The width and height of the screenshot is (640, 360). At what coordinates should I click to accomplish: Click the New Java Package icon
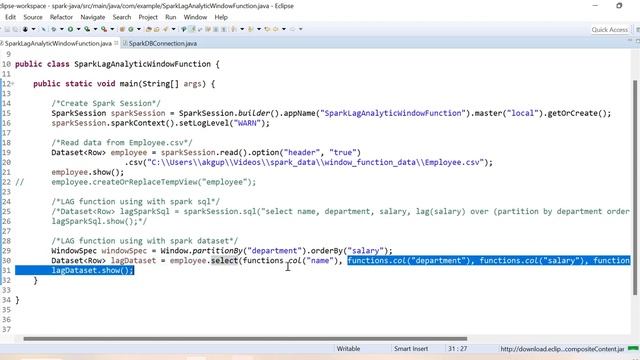(122, 29)
